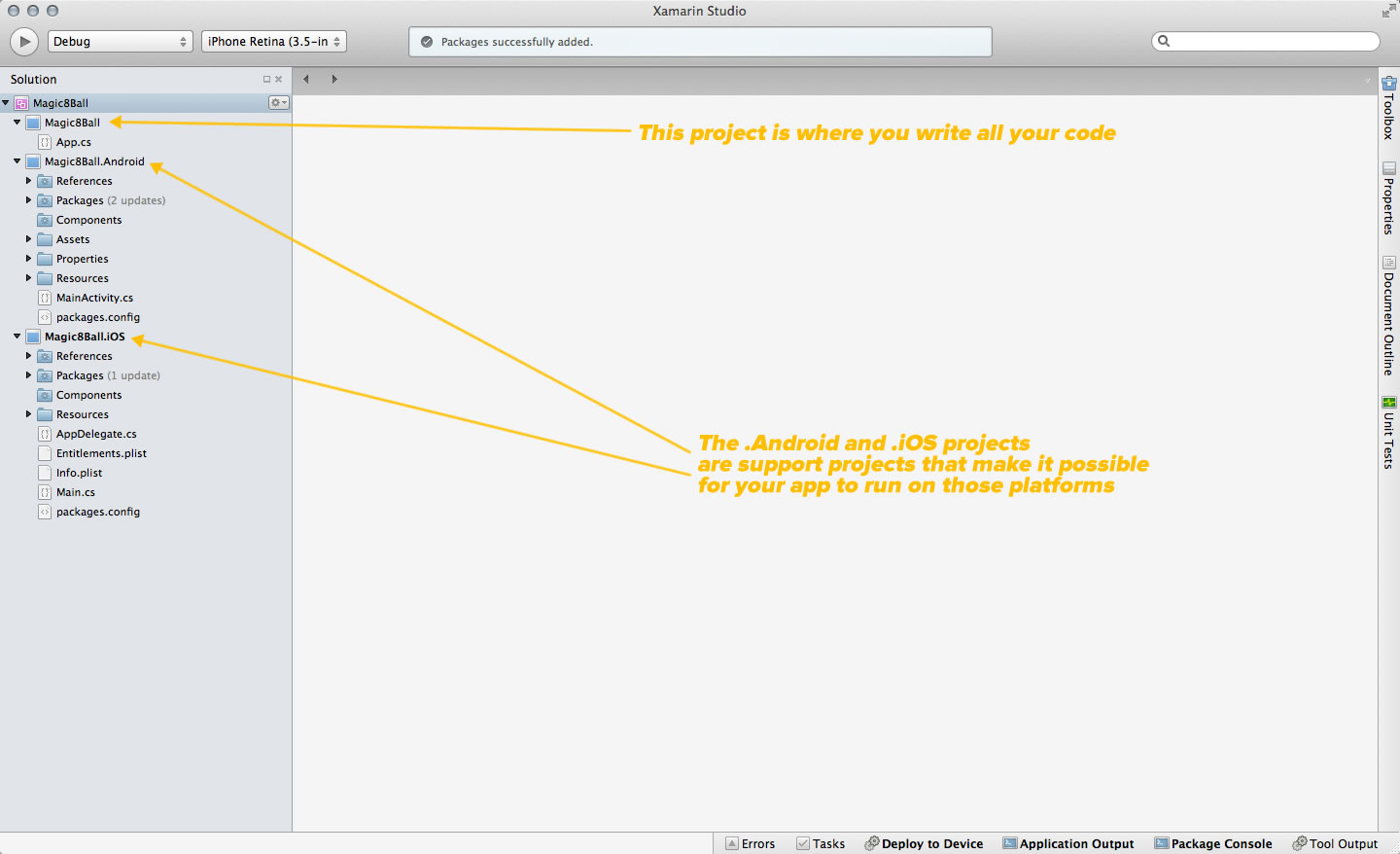Expand Resources under Magic8Ball.iOS
Image resolution: width=1400 pixels, height=854 pixels.
click(x=29, y=414)
